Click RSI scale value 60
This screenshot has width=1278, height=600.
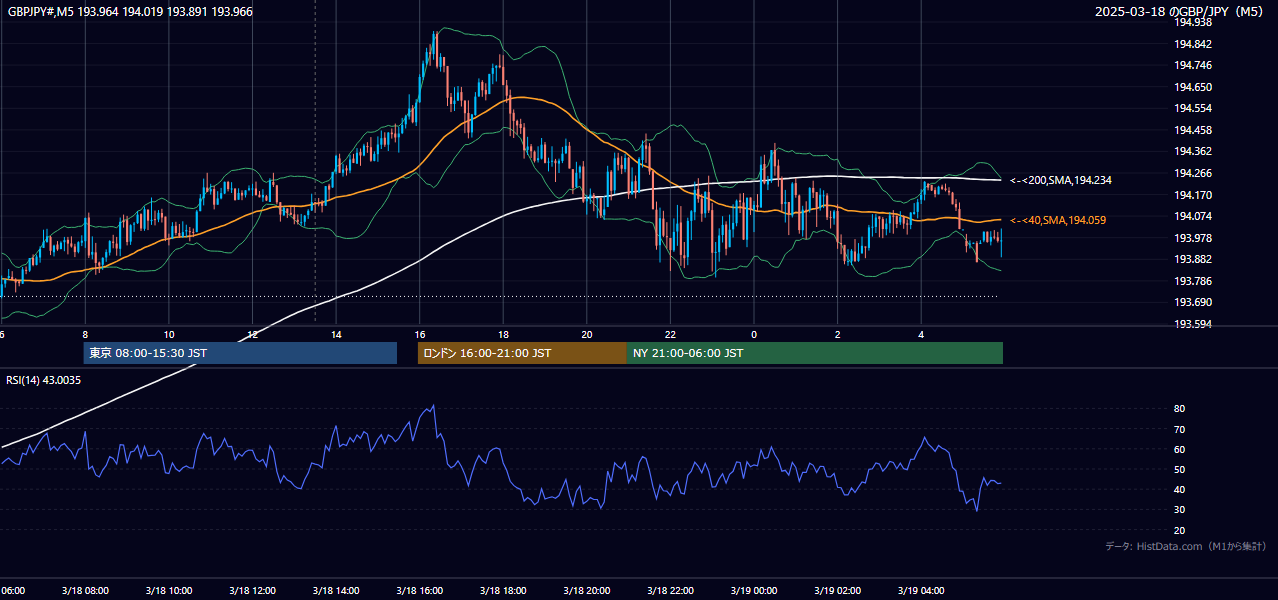[1179, 449]
